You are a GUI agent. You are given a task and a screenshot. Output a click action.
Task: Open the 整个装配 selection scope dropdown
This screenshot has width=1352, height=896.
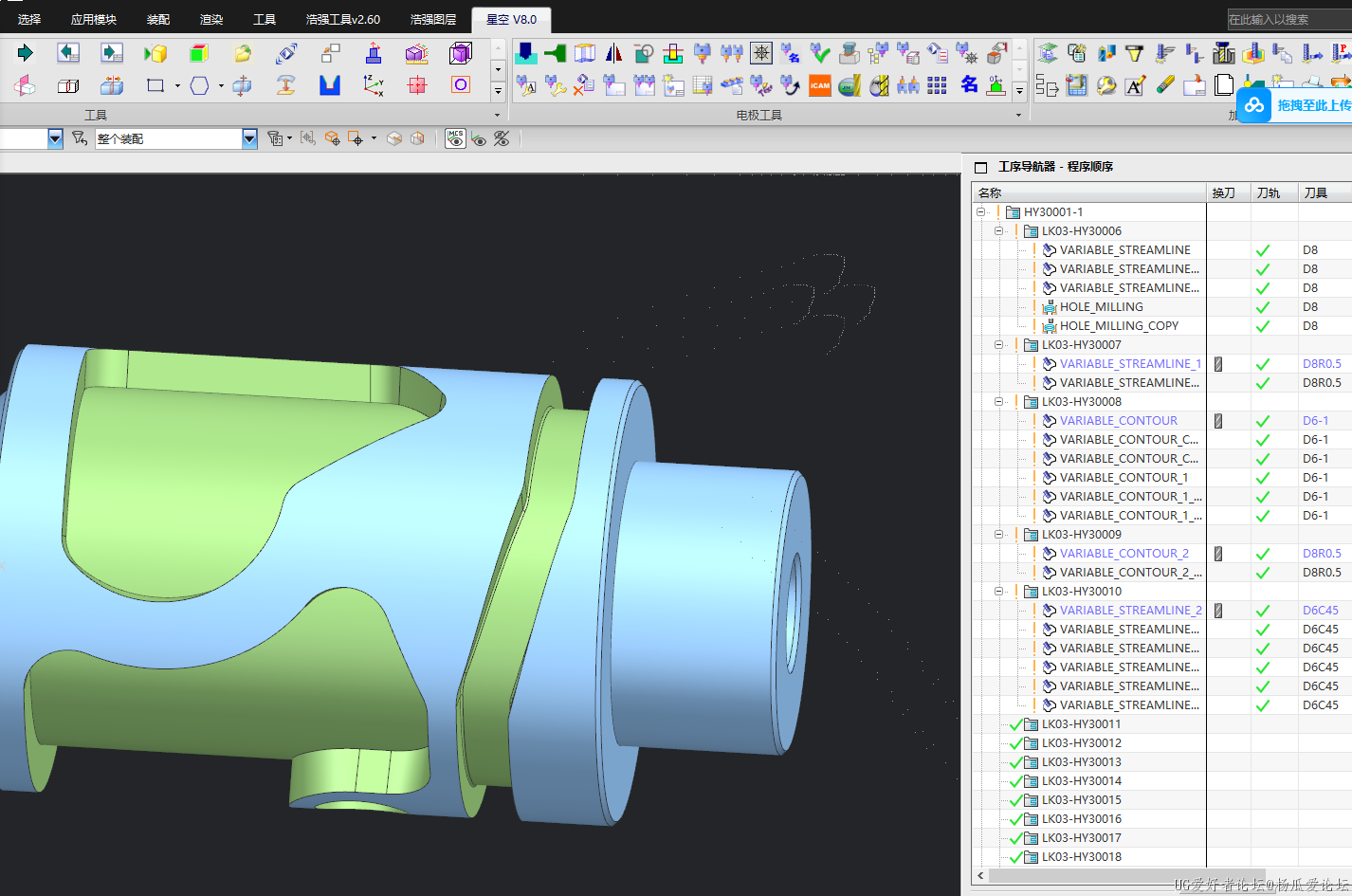coord(249,138)
